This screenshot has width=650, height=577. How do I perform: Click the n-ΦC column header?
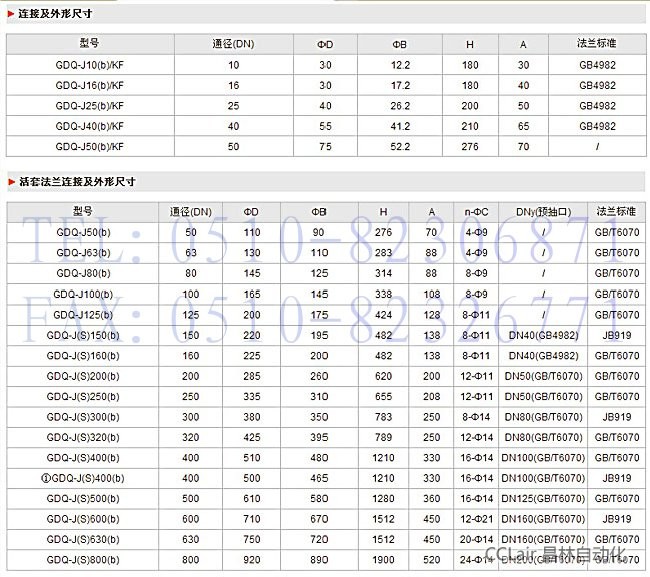[x=475, y=212]
